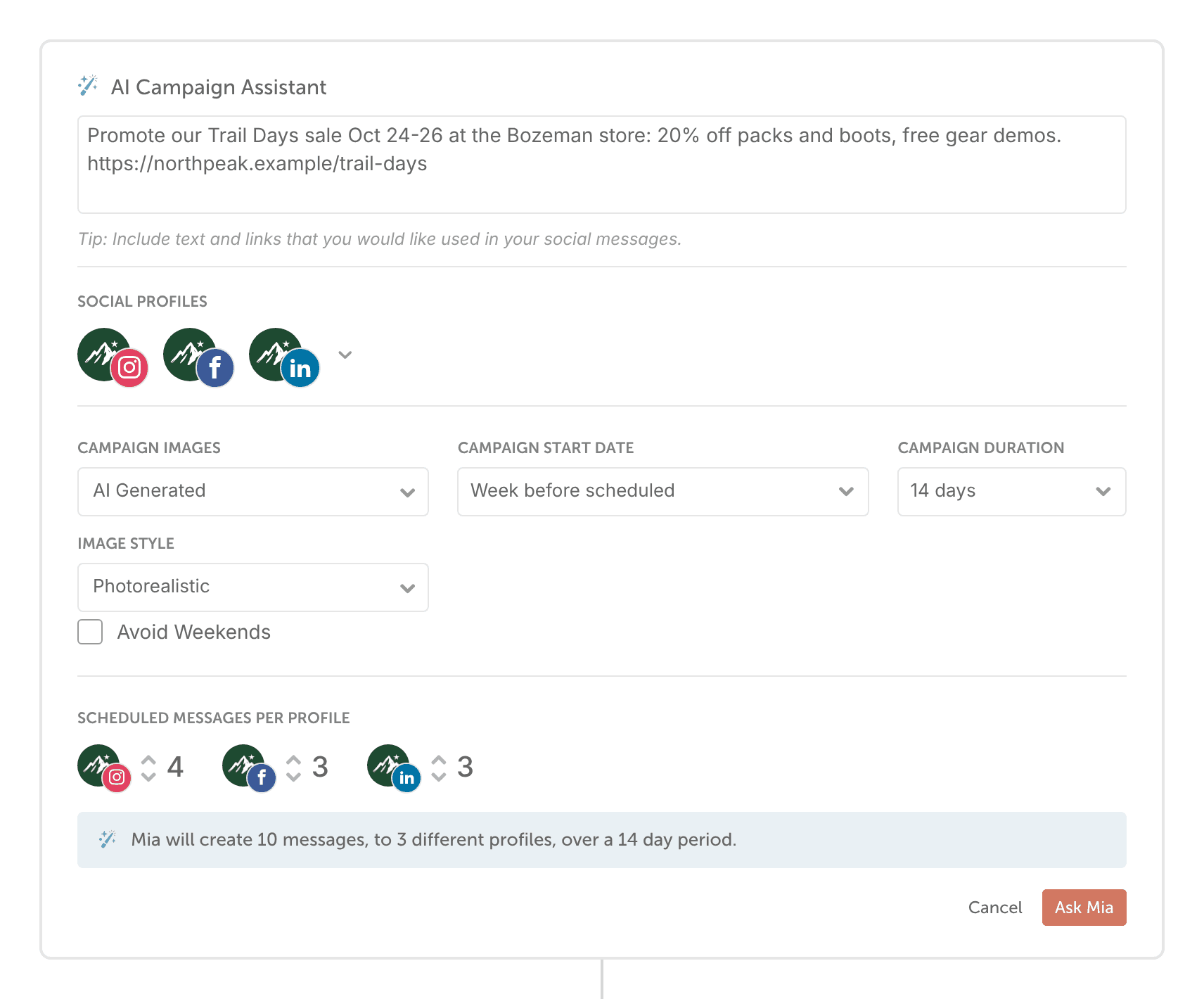
Task: Select the Facebook profile in Social Profiles
Action: pos(198,357)
